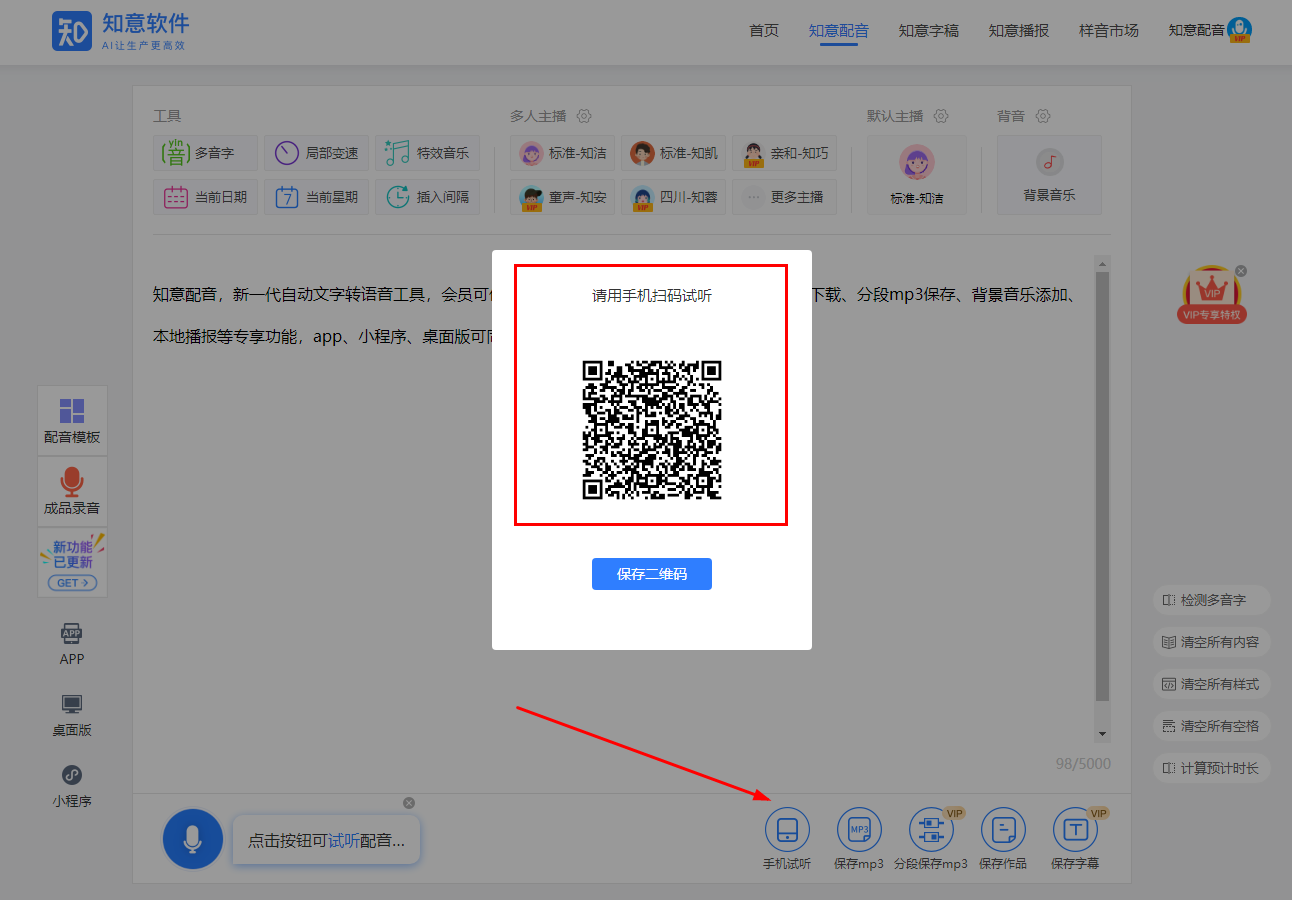
Task: Open 默认主播 settings gear
Action: coord(940,116)
